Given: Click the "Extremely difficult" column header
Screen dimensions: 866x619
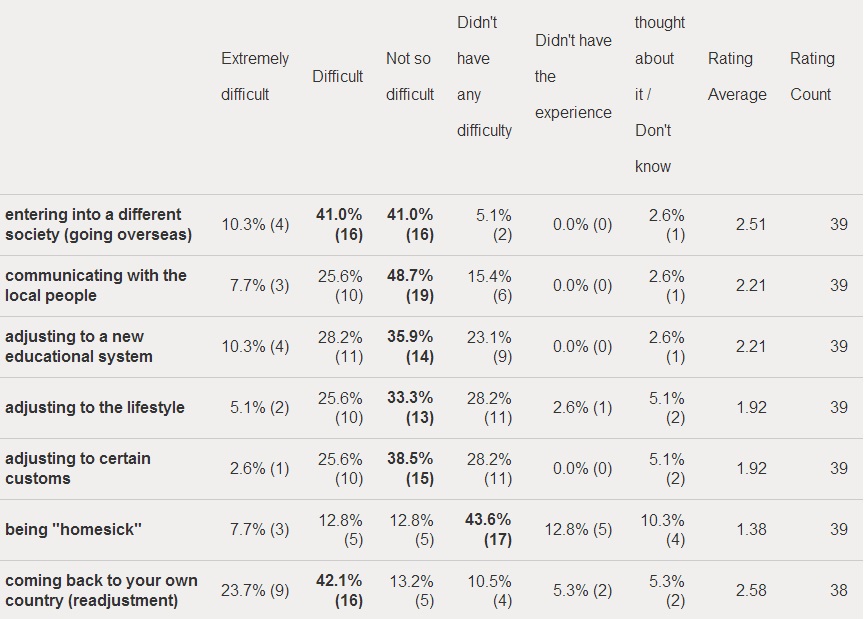Looking at the screenshot, I should (x=255, y=76).
